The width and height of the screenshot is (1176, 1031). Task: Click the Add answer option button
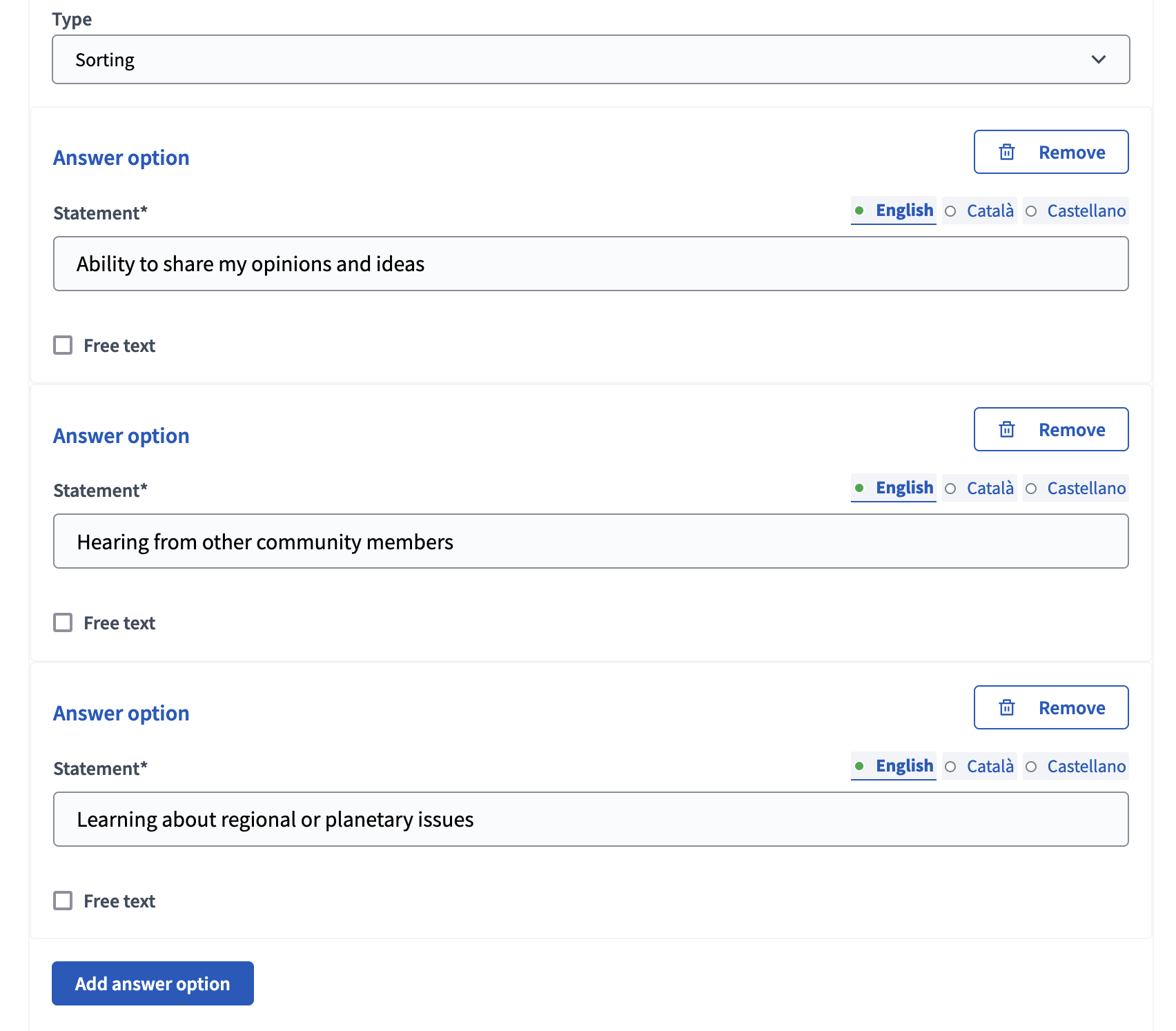coord(152,983)
